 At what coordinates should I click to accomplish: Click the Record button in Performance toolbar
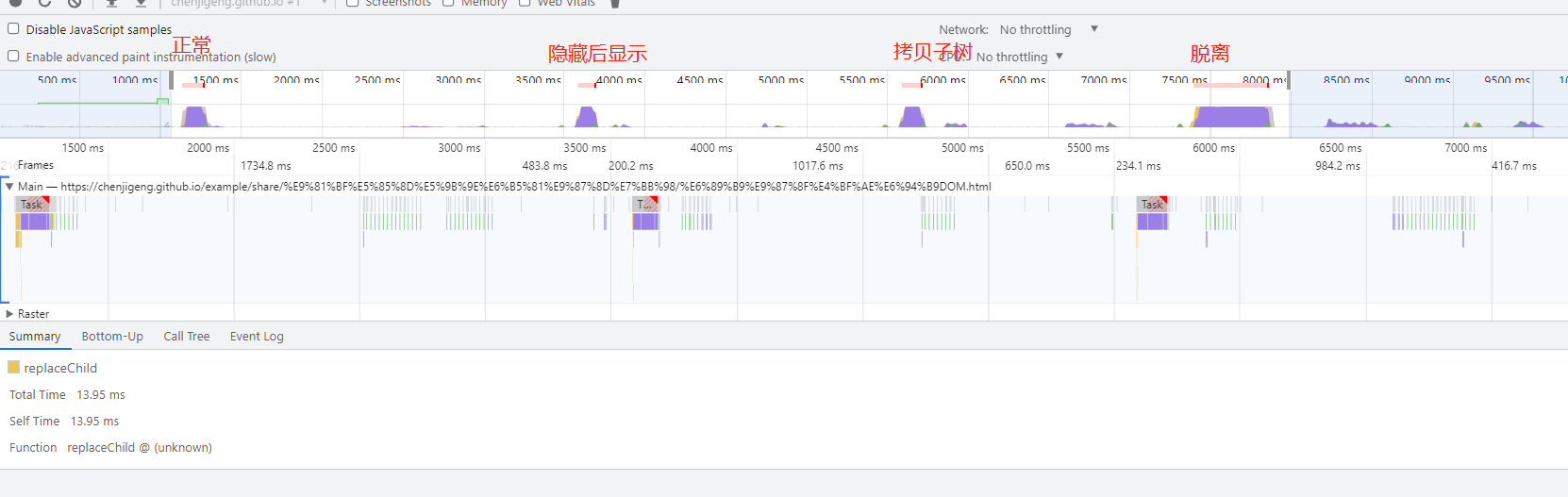click(x=16, y=3)
